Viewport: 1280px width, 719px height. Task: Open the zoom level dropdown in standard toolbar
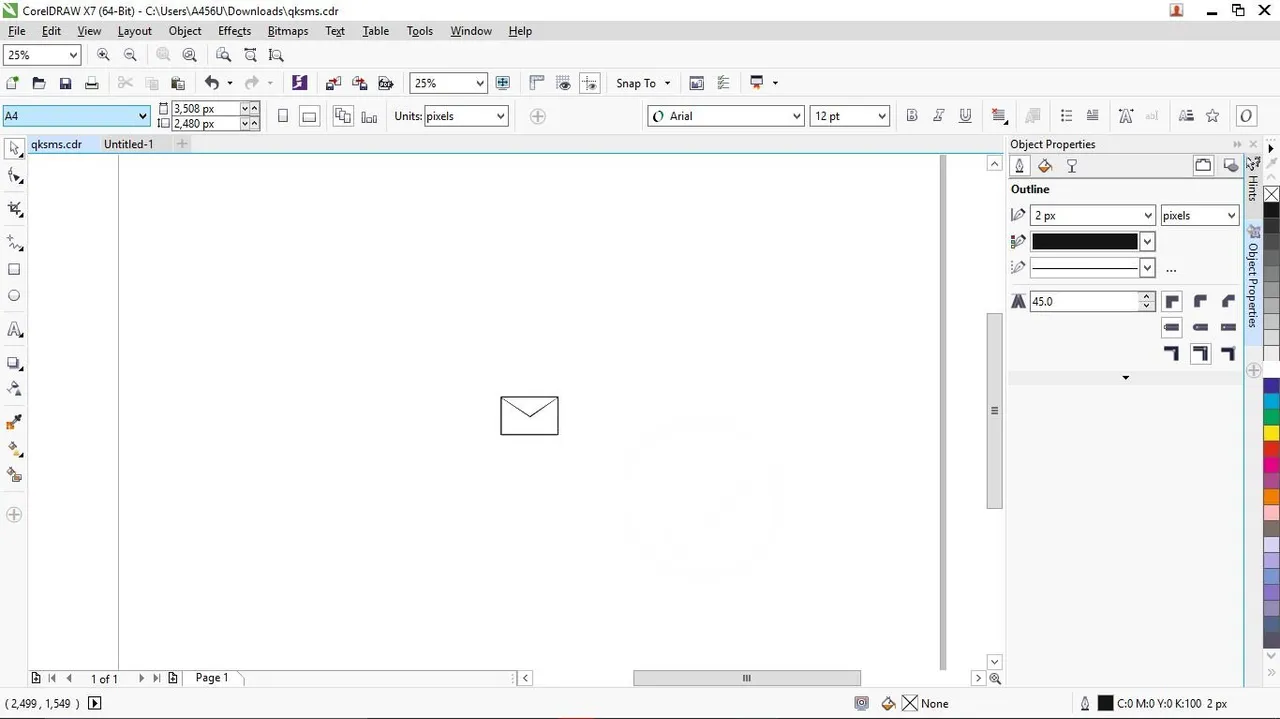coord(480,84)
